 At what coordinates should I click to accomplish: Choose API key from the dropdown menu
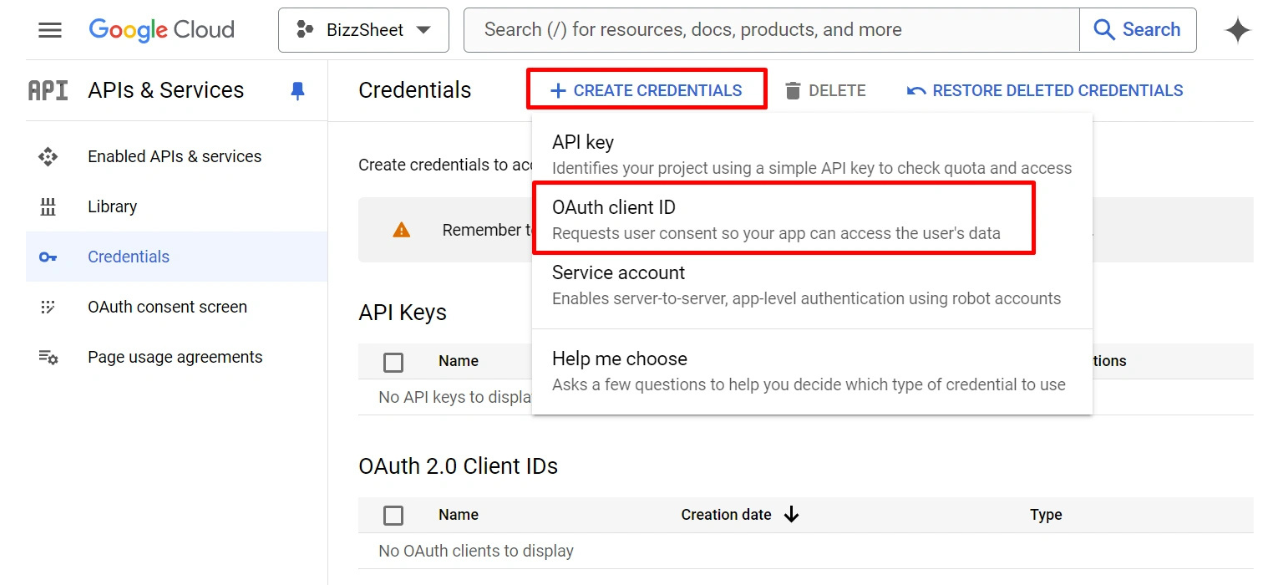point(812,154)
